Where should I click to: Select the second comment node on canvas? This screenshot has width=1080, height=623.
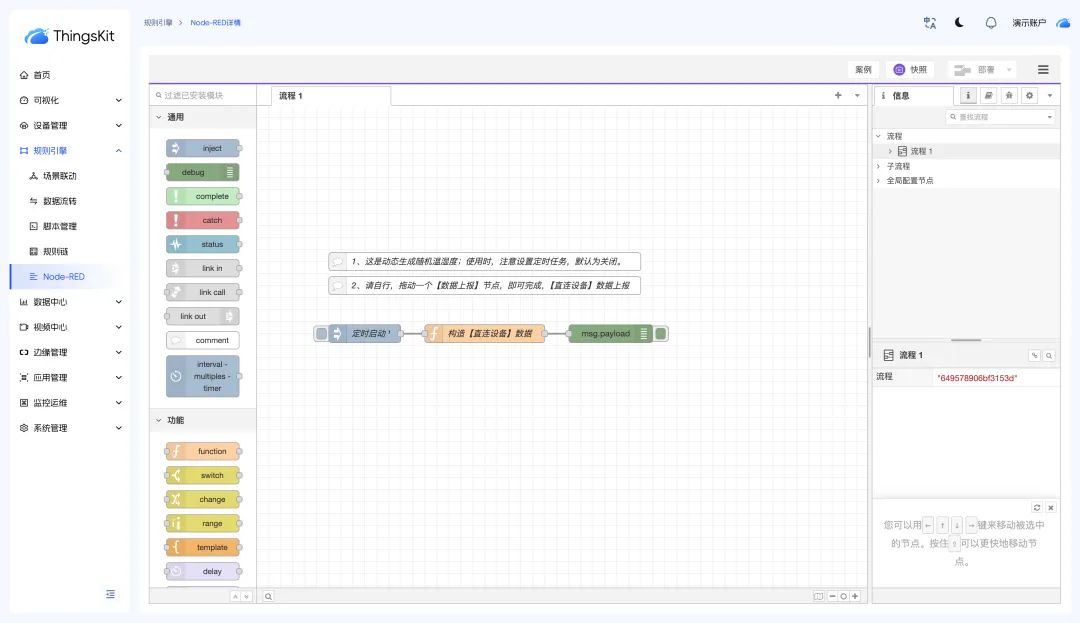point(485,286)
